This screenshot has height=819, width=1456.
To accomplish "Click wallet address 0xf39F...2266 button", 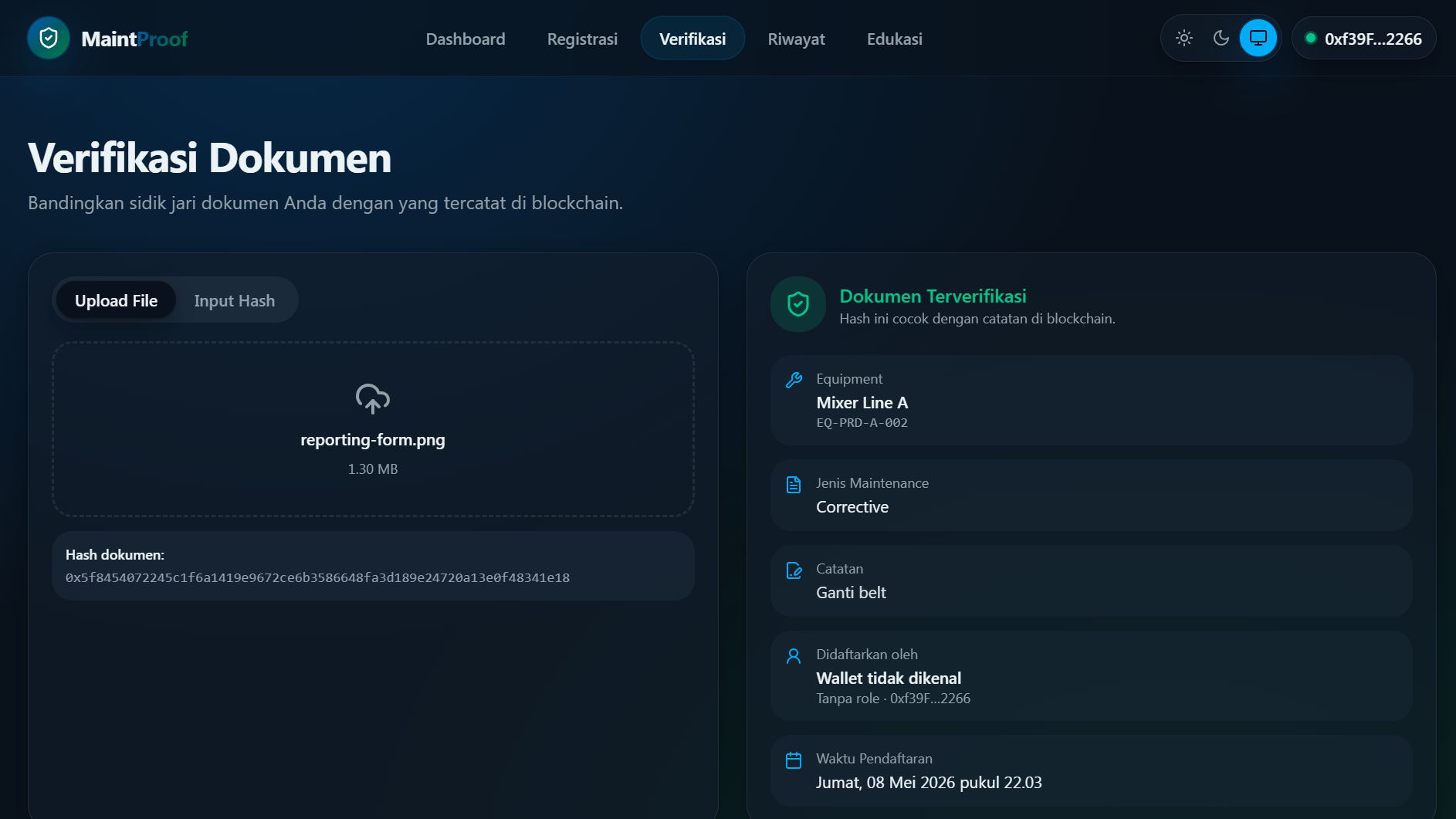I will click(x=1364, y=39).
